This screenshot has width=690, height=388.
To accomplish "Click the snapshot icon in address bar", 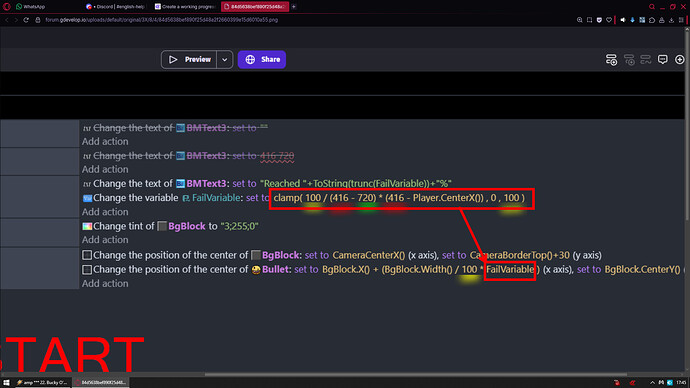I will click(x=590, y=20).
